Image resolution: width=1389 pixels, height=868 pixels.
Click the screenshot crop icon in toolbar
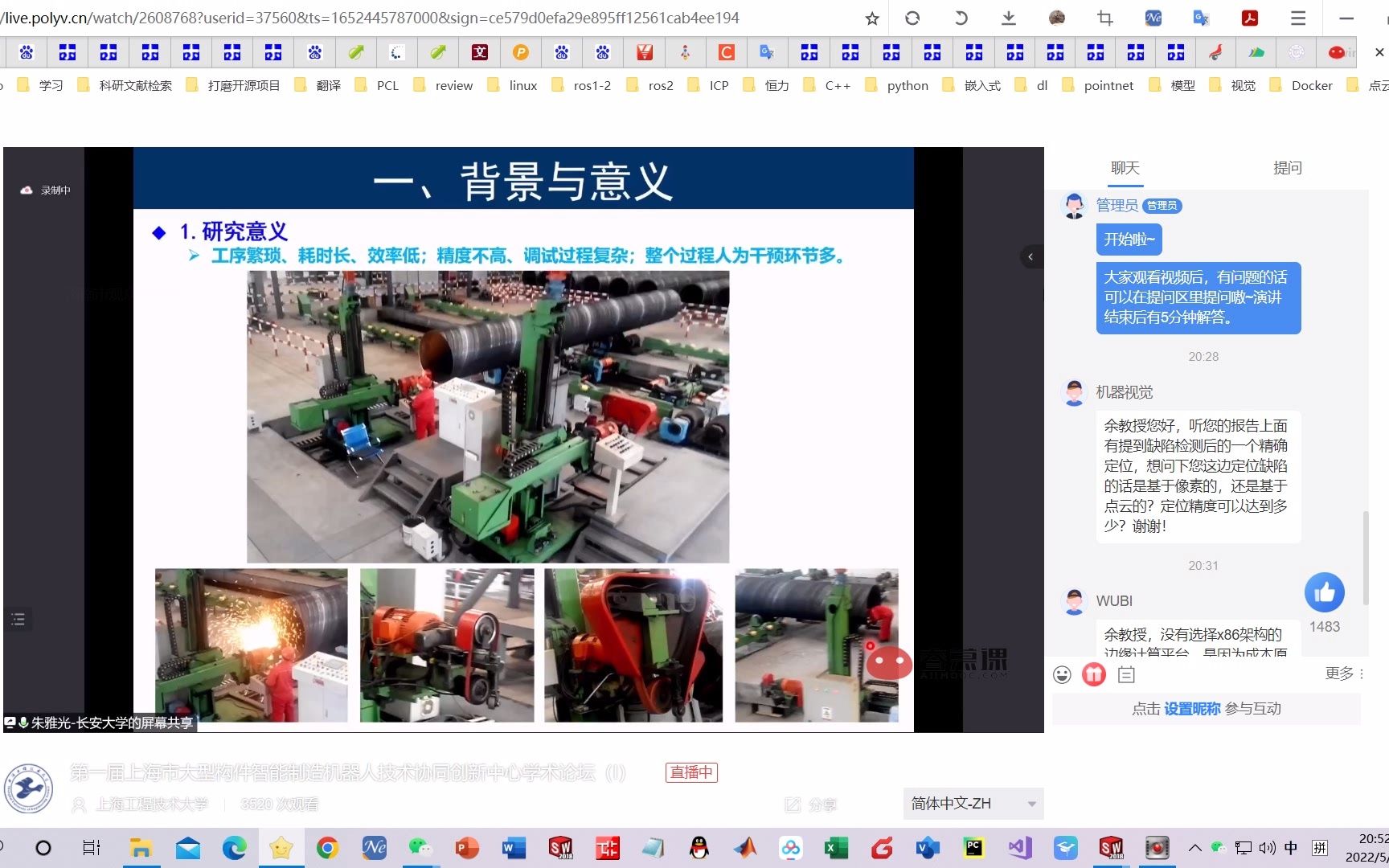tap(1104, 18)
